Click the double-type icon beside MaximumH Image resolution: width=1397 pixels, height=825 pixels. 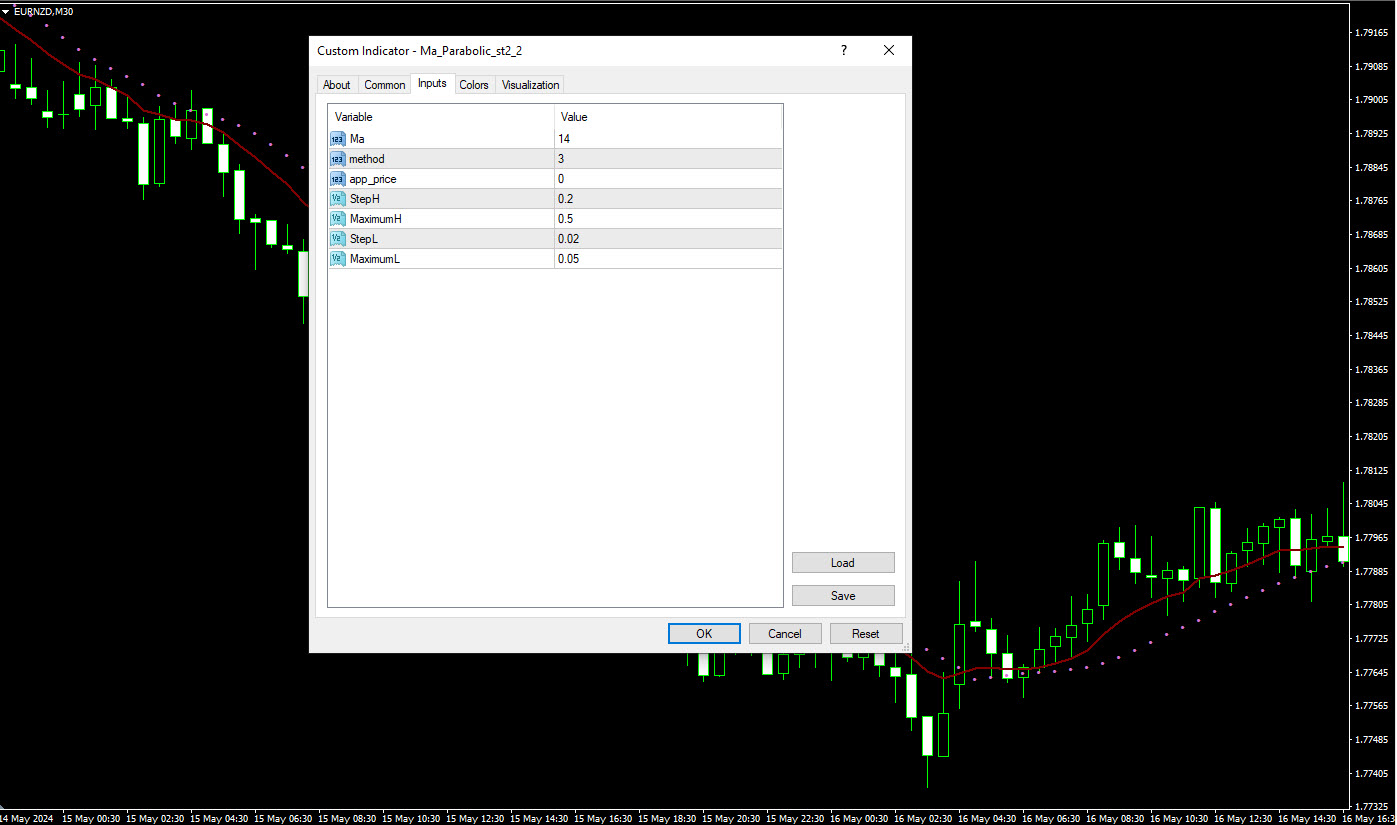point(337,219)
